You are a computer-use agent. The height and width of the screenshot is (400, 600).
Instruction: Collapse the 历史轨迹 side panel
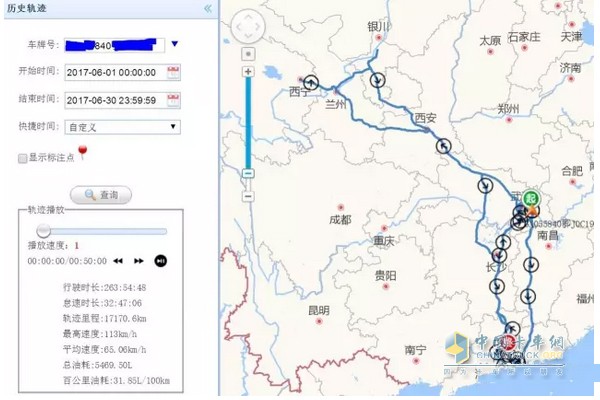[x=207, y=8]
